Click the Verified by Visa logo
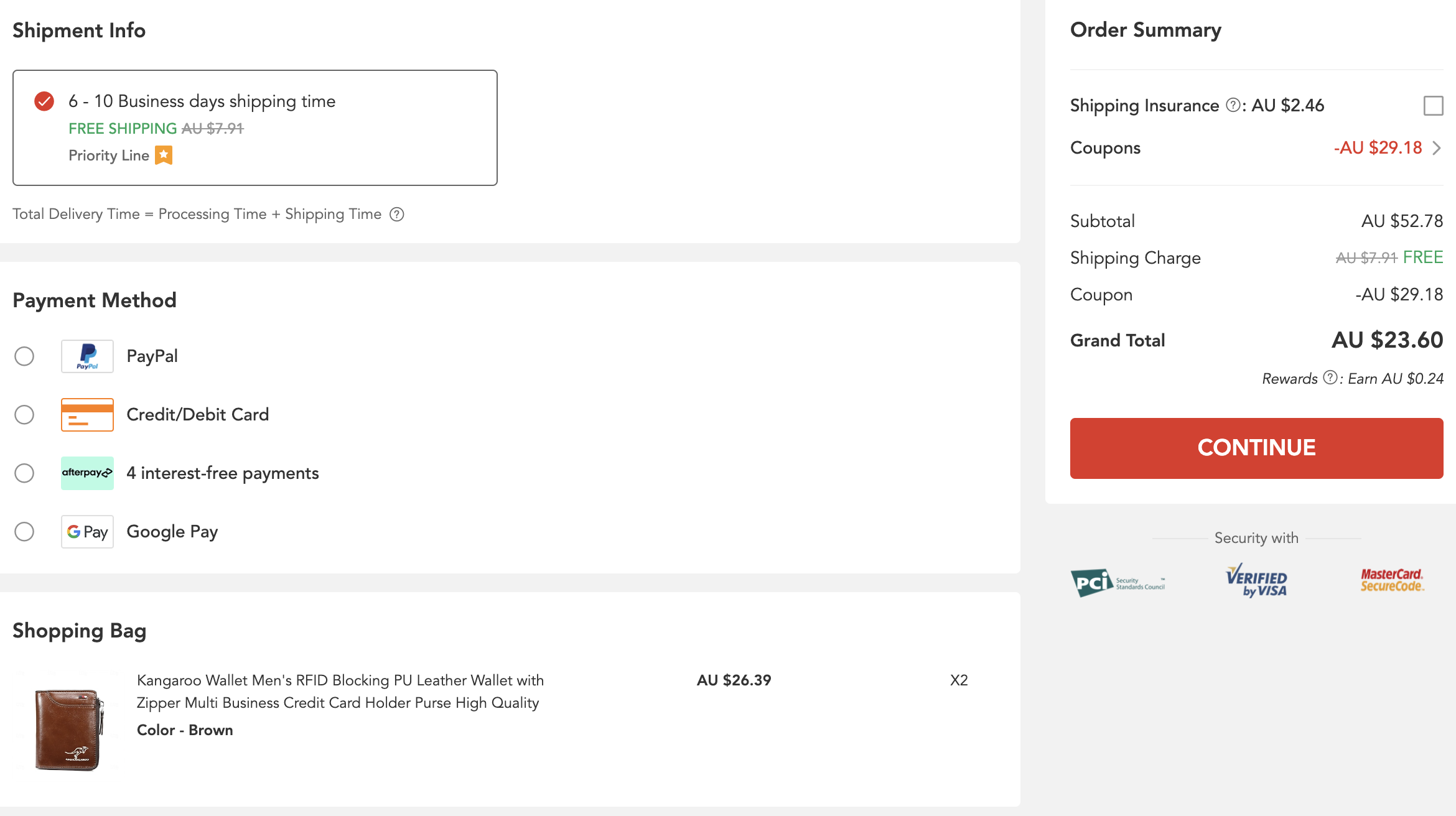Viewport: 1456px width, 816px height. (x=1256, y=582)
